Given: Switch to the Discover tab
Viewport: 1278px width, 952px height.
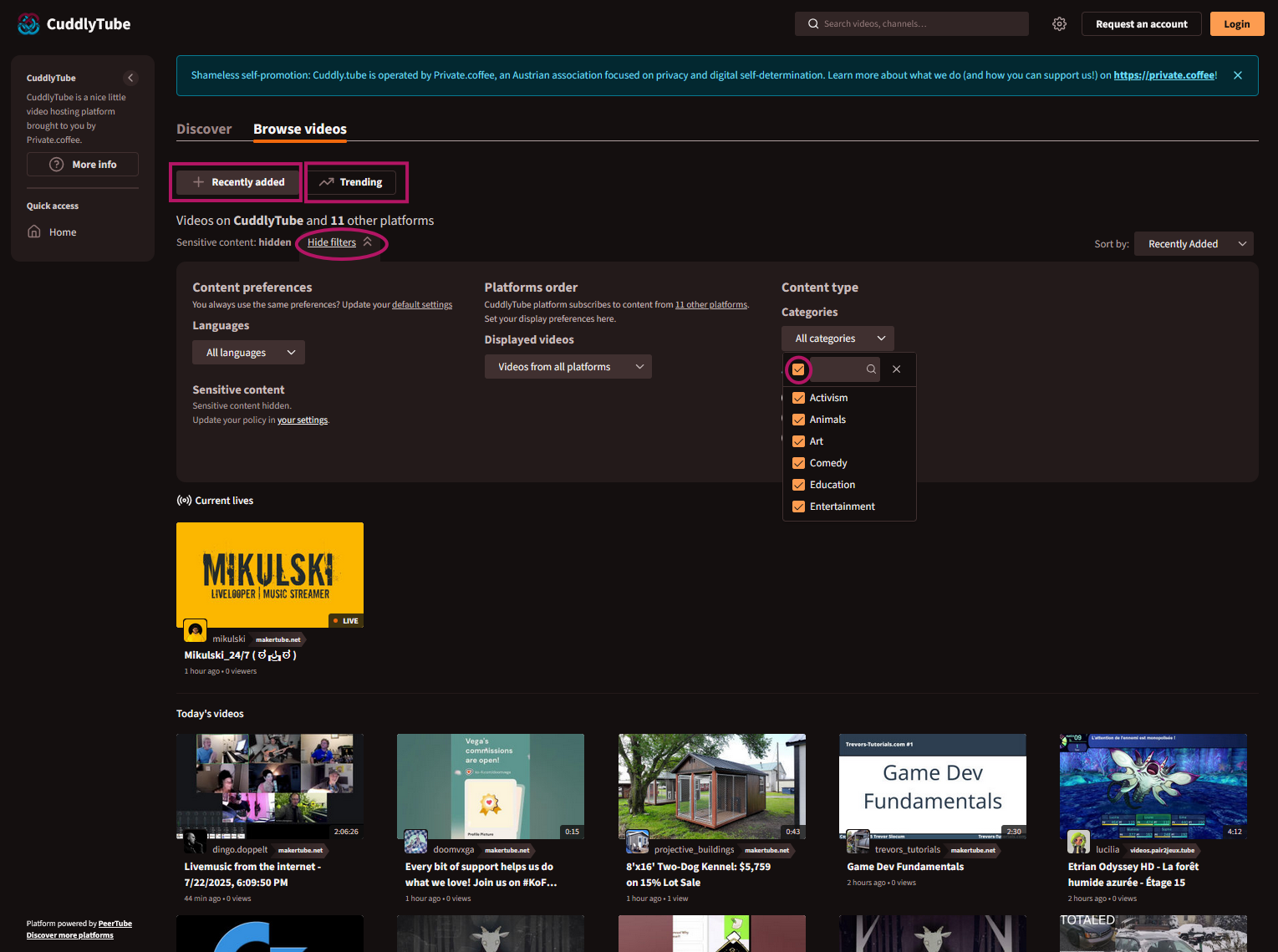Looking at the screenshot, I should [x=204, y=129].
